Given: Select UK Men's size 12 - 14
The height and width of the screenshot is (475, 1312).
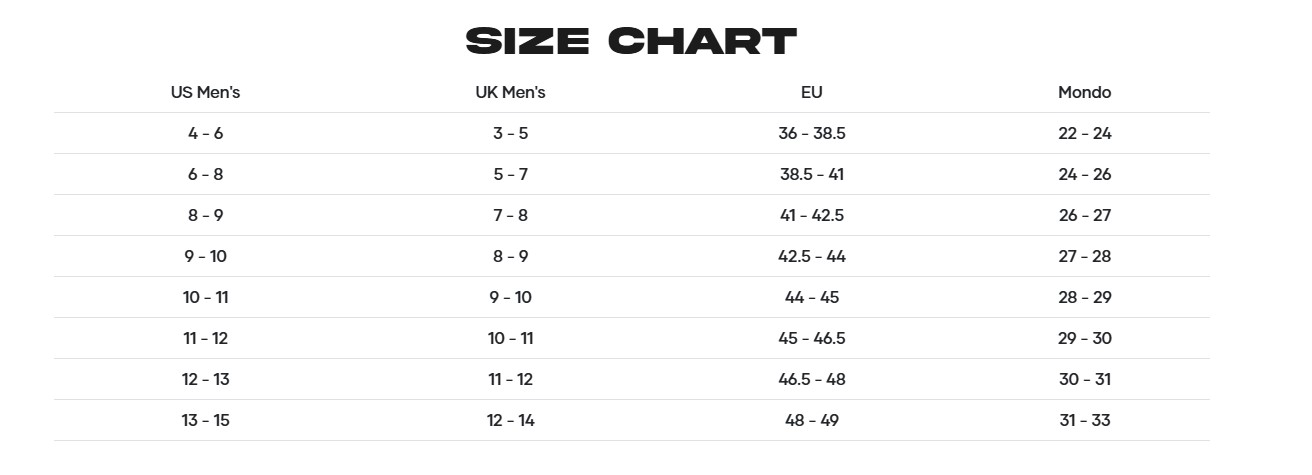Looking at the screenshot, I should coord(510,420).
